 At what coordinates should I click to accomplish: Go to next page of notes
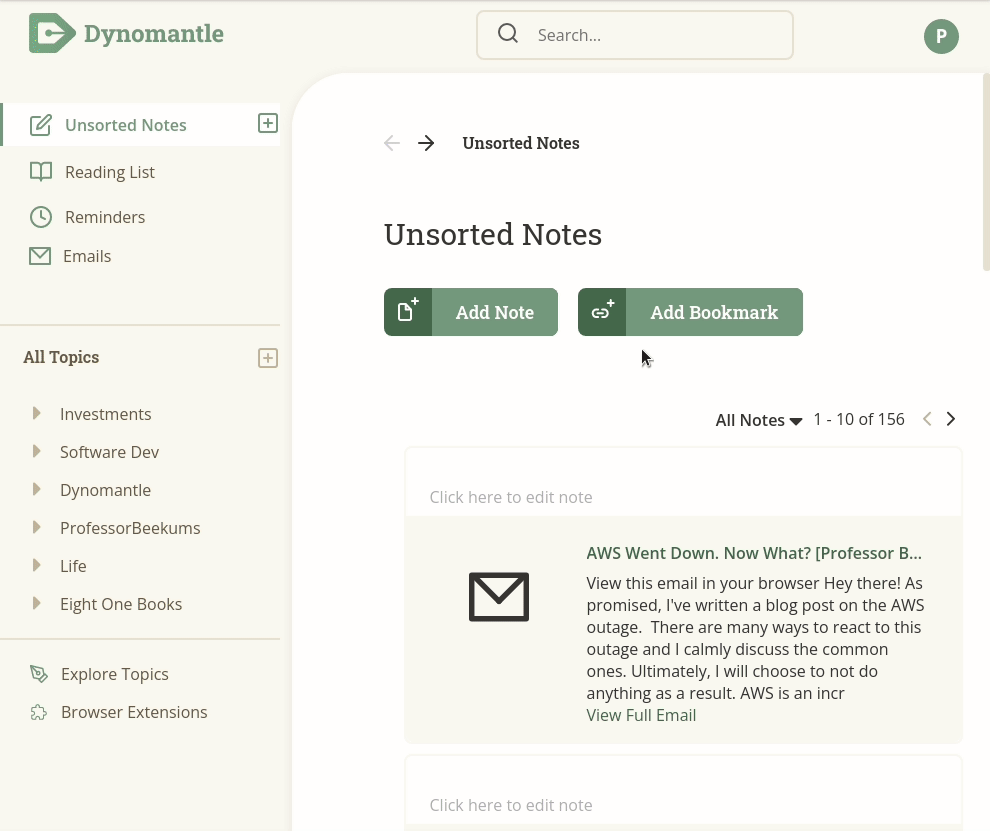tap(951, 419)
